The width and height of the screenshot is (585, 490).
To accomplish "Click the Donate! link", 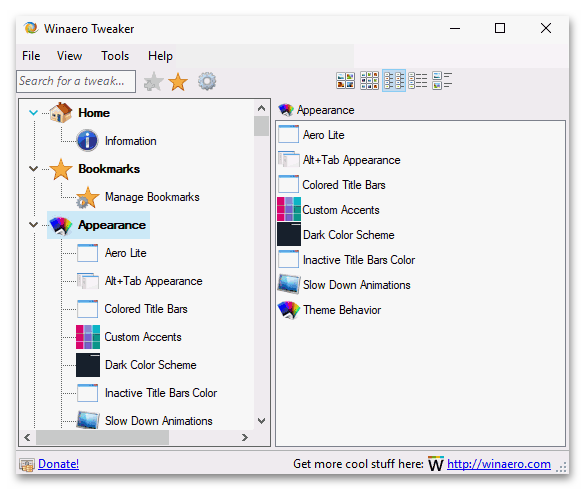I will click(x=58, y=464).
